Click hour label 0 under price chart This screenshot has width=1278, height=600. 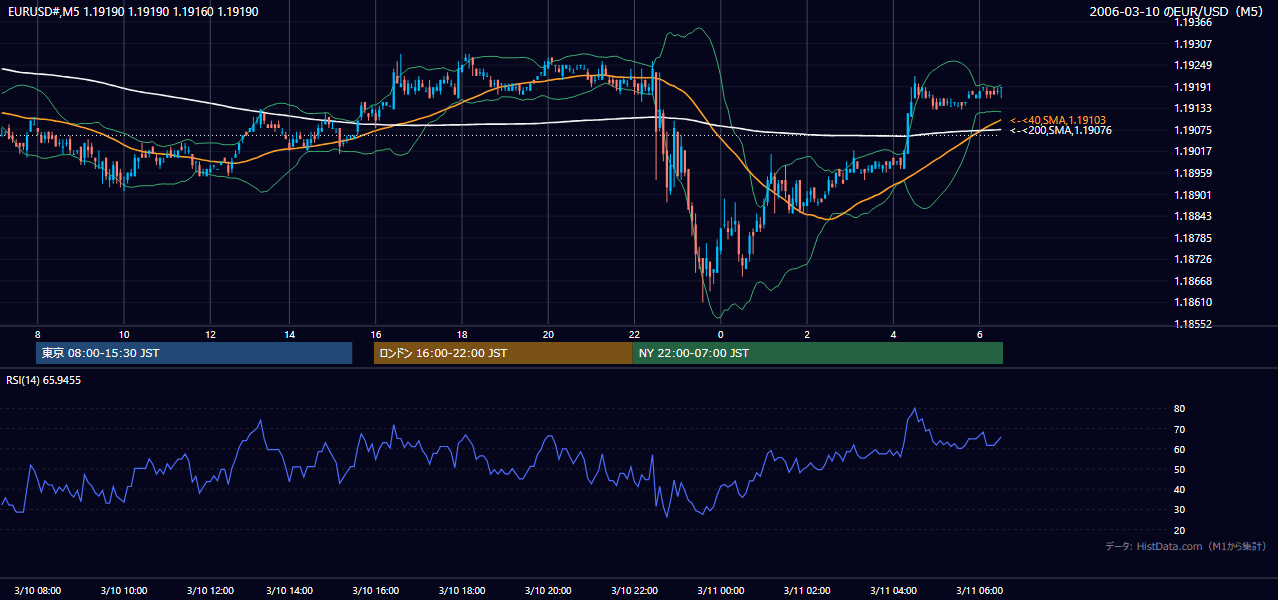[x=720, y=334]
